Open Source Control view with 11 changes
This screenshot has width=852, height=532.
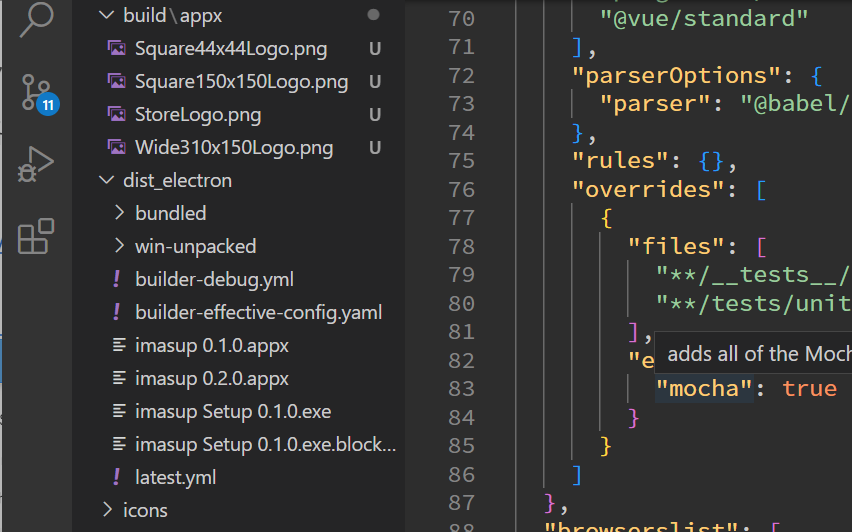pyautogui.click(x=36, y=92)
